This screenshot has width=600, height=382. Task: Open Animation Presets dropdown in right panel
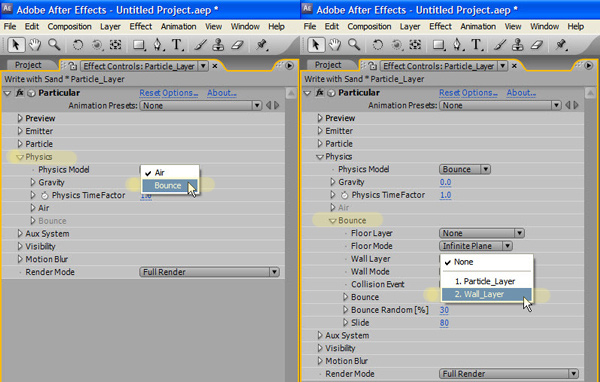(x=500, y=105)
